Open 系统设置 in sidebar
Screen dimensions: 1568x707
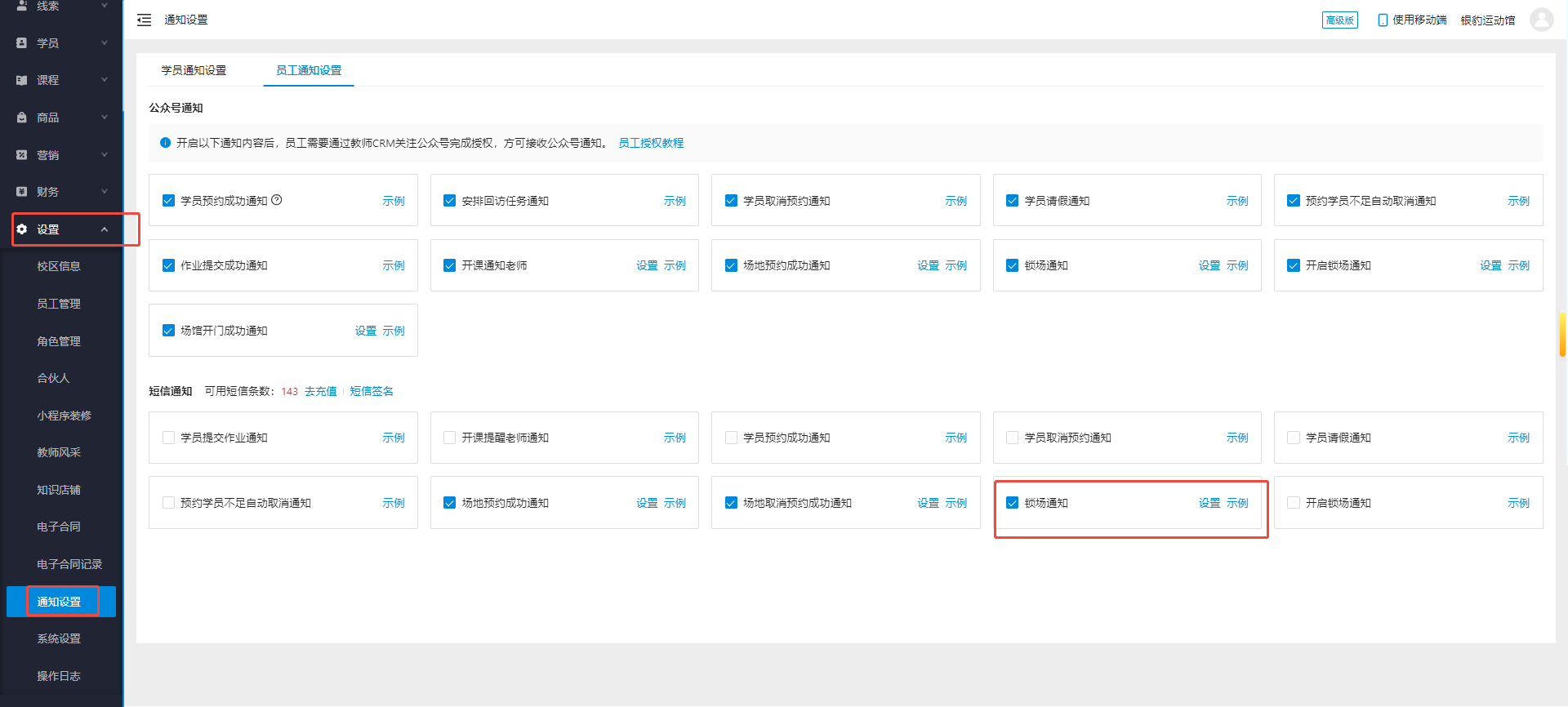pyautogui.click(x=59, y=638)
